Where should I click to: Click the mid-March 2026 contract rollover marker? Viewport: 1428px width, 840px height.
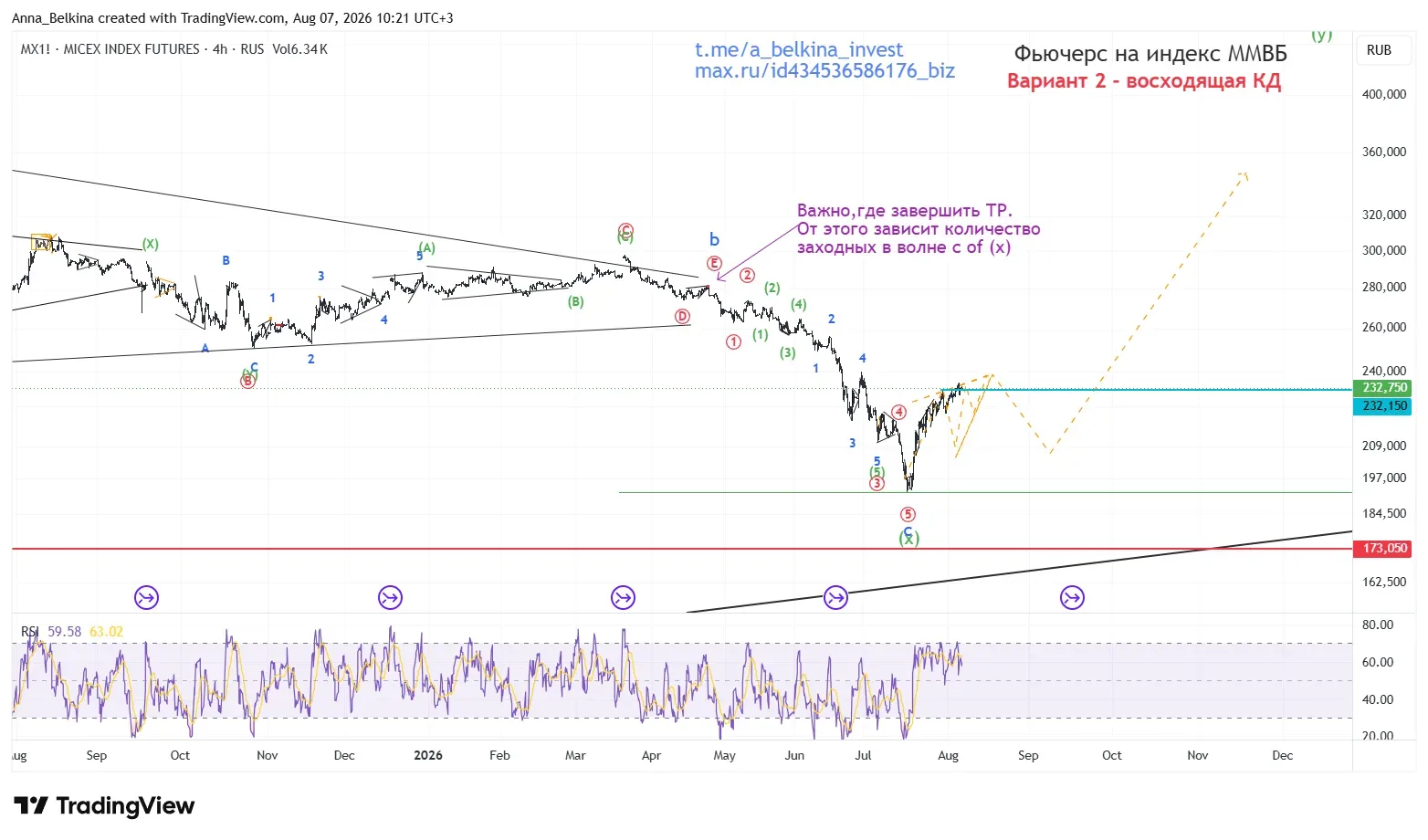click(x=623, y=598)
